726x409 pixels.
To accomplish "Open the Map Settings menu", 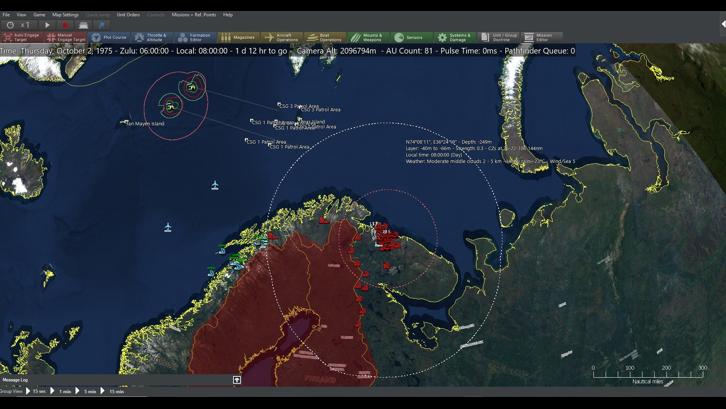I will coord(65,15).
